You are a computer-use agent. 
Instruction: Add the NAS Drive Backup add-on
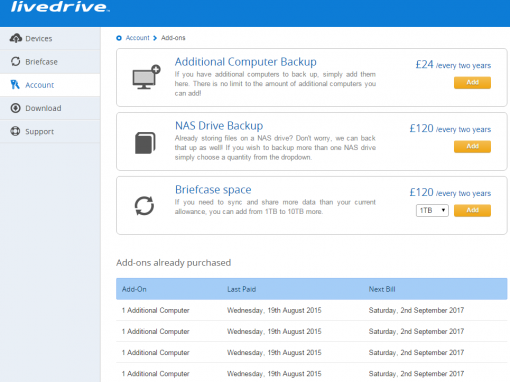click(x=472, y=146)
